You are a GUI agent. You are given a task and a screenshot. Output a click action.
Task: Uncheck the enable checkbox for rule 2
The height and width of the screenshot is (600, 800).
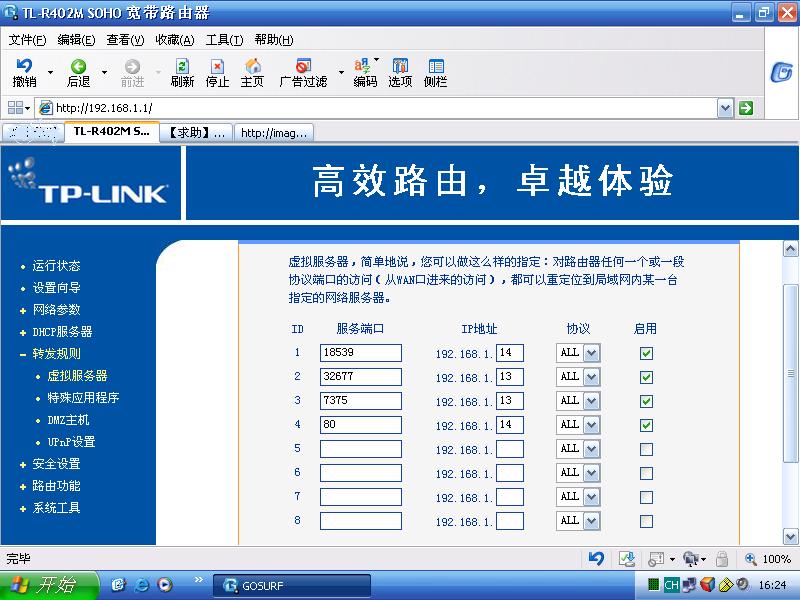tap(646, 377)
